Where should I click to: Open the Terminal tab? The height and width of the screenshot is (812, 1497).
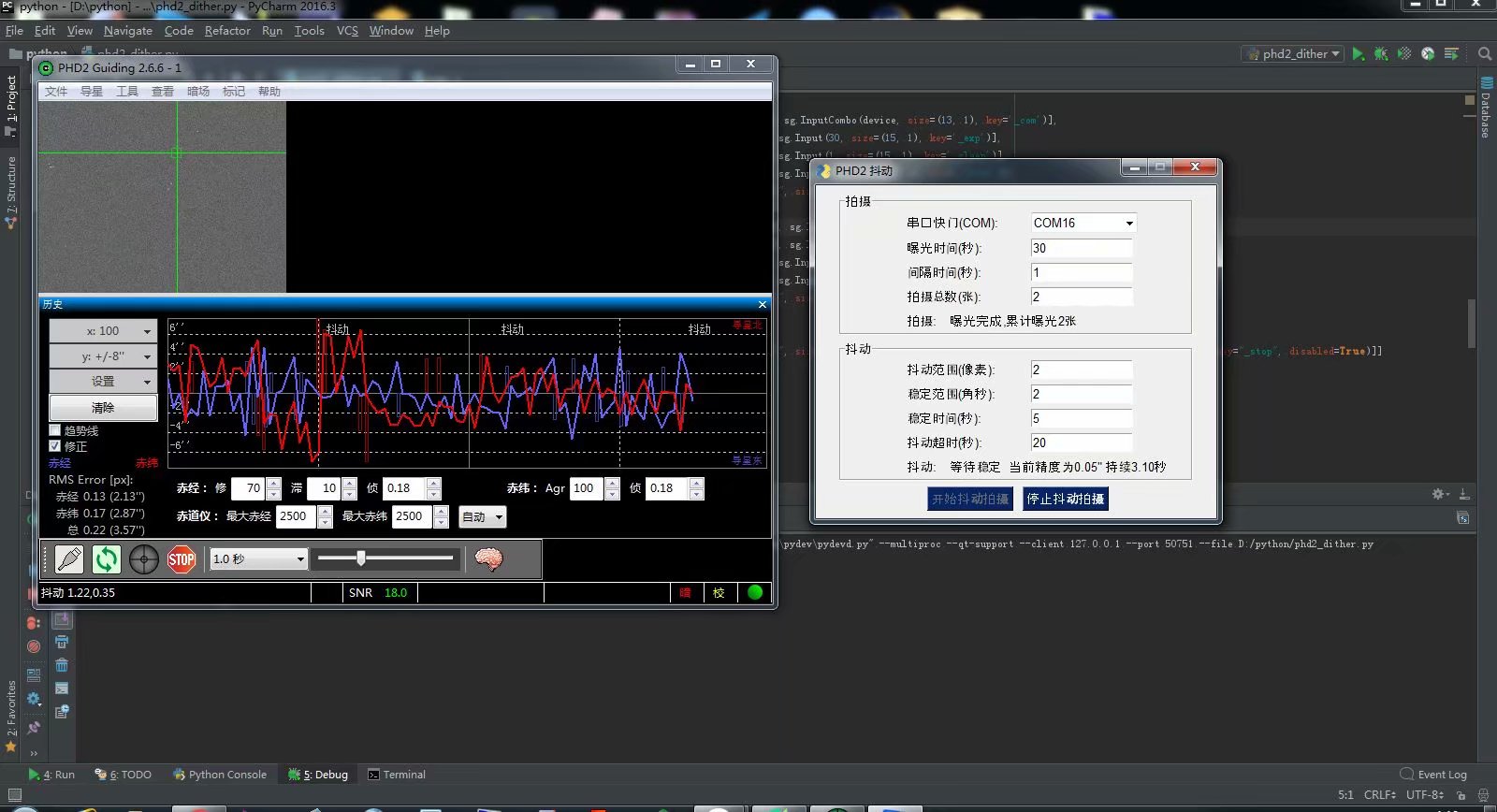[397, 775]
